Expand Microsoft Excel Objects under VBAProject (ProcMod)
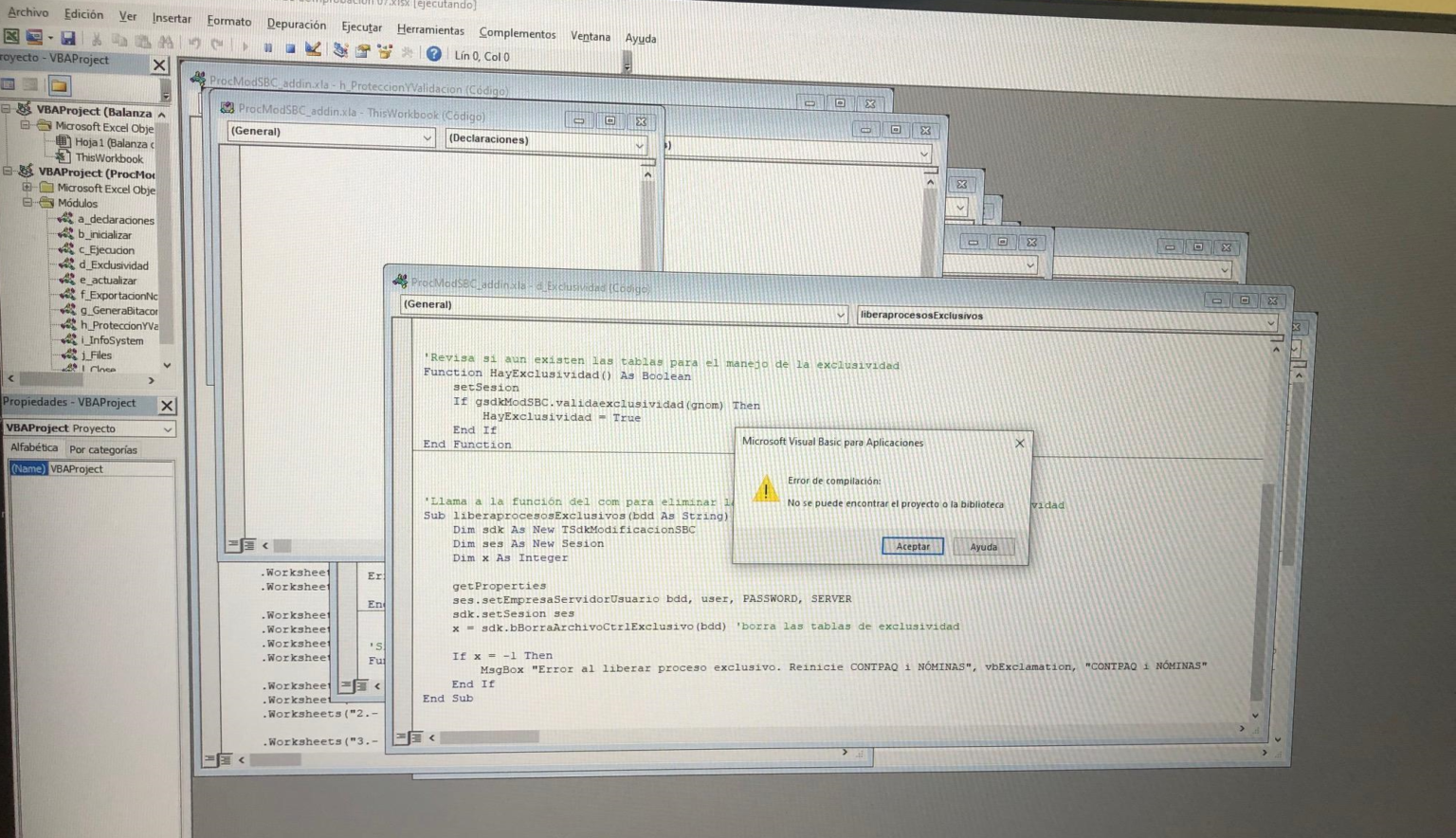 click(x=26, y=189)
